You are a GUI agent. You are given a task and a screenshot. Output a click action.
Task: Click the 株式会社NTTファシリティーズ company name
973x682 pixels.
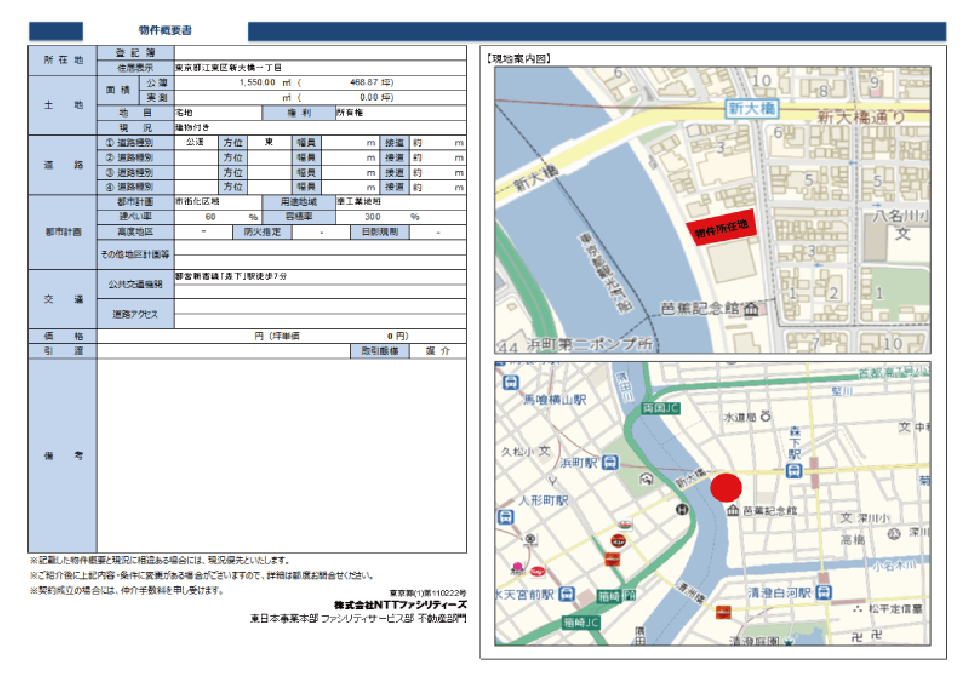400,605
